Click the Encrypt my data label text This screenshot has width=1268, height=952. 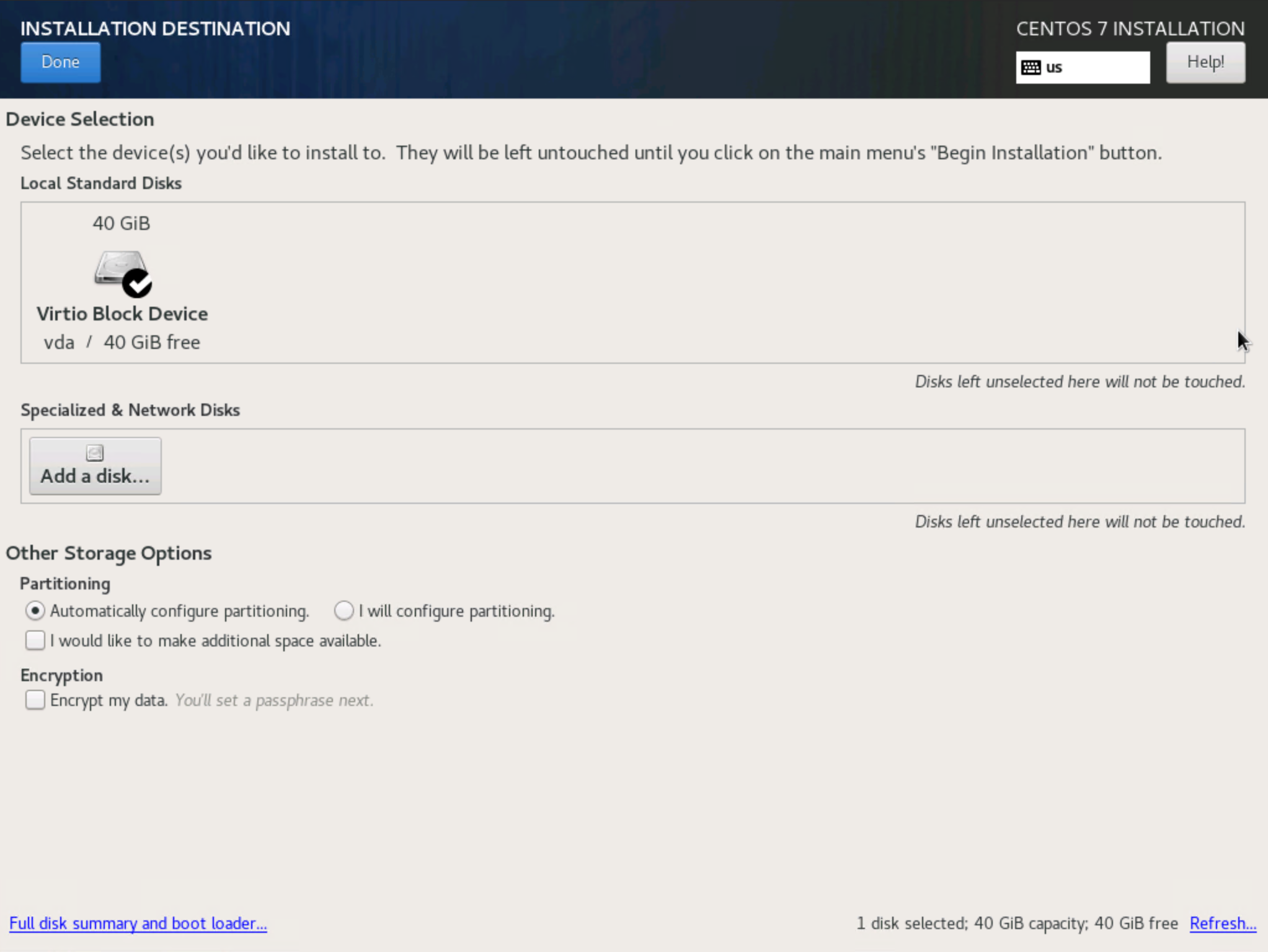pyautogui.click(x=109, y=700)
